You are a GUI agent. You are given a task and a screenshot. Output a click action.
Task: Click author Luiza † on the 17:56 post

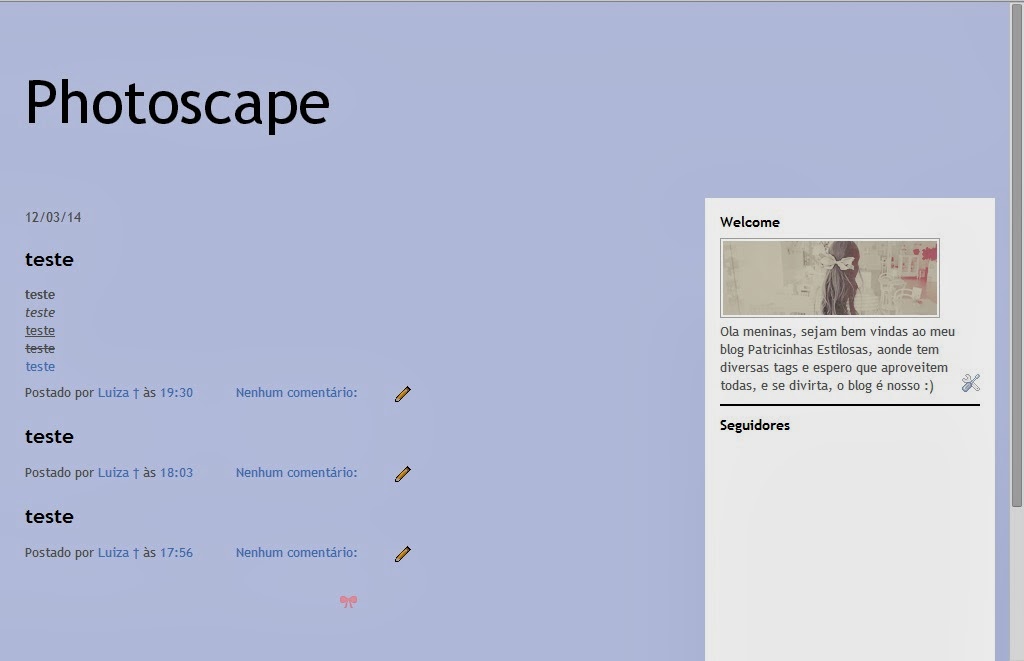tap(118, 553)
